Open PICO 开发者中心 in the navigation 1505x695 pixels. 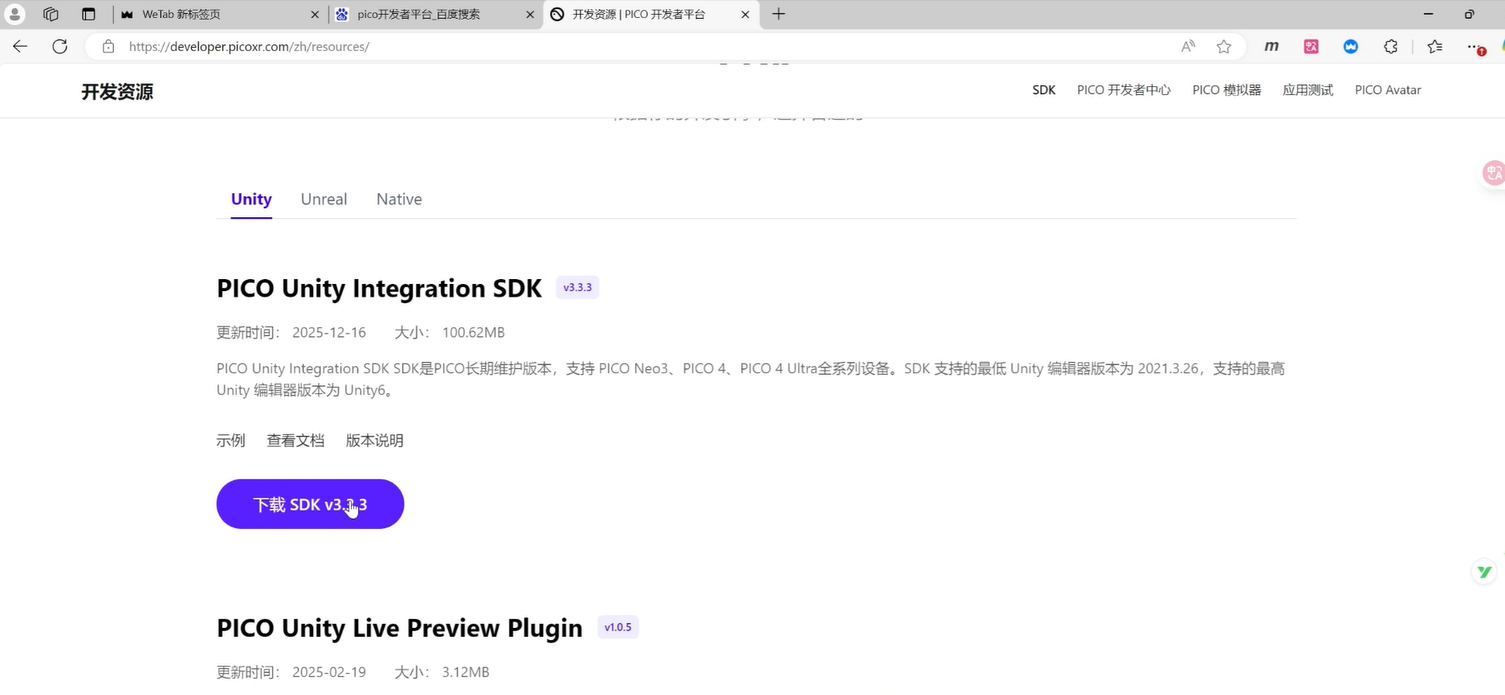pos(1124,90)
